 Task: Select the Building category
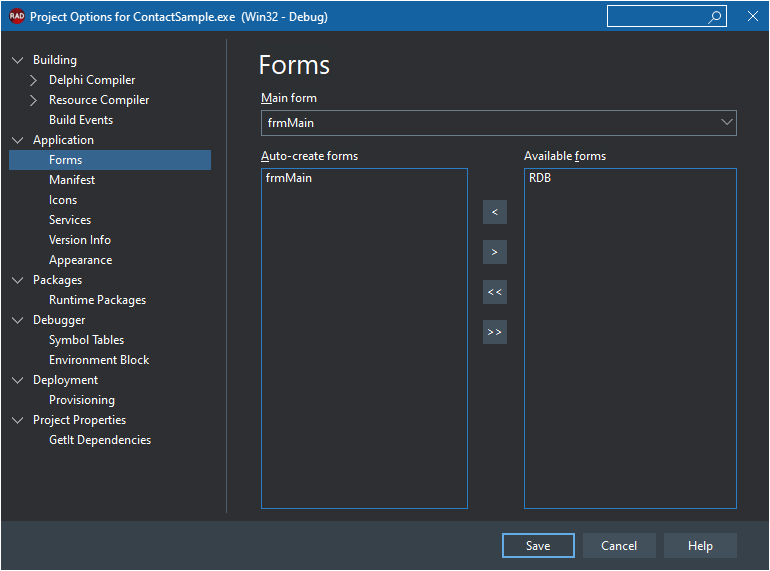tap(55, 60)
